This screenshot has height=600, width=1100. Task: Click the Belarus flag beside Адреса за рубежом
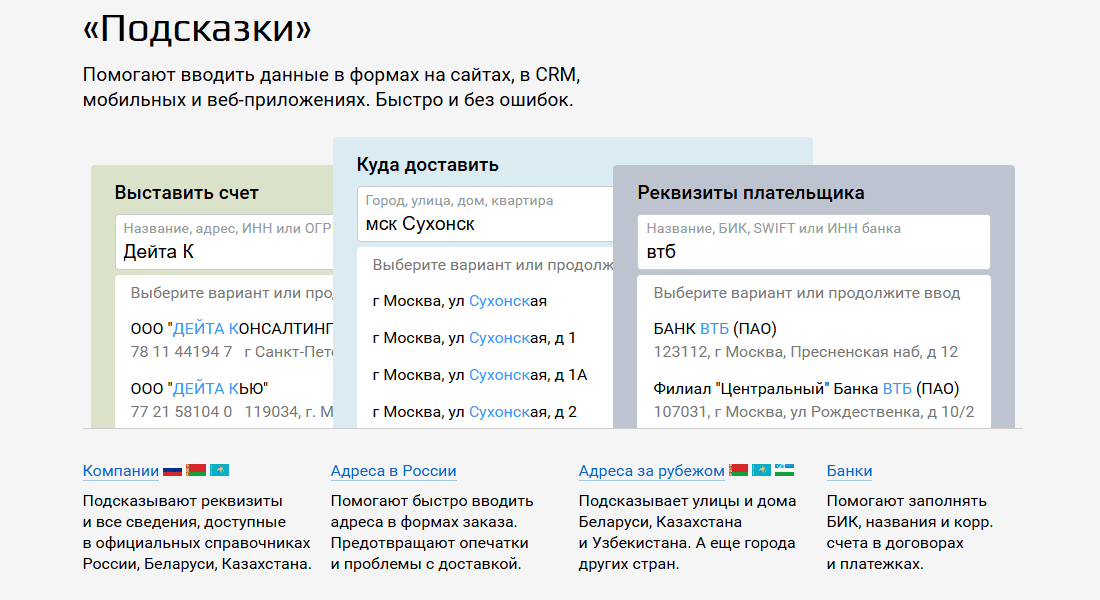739,470
